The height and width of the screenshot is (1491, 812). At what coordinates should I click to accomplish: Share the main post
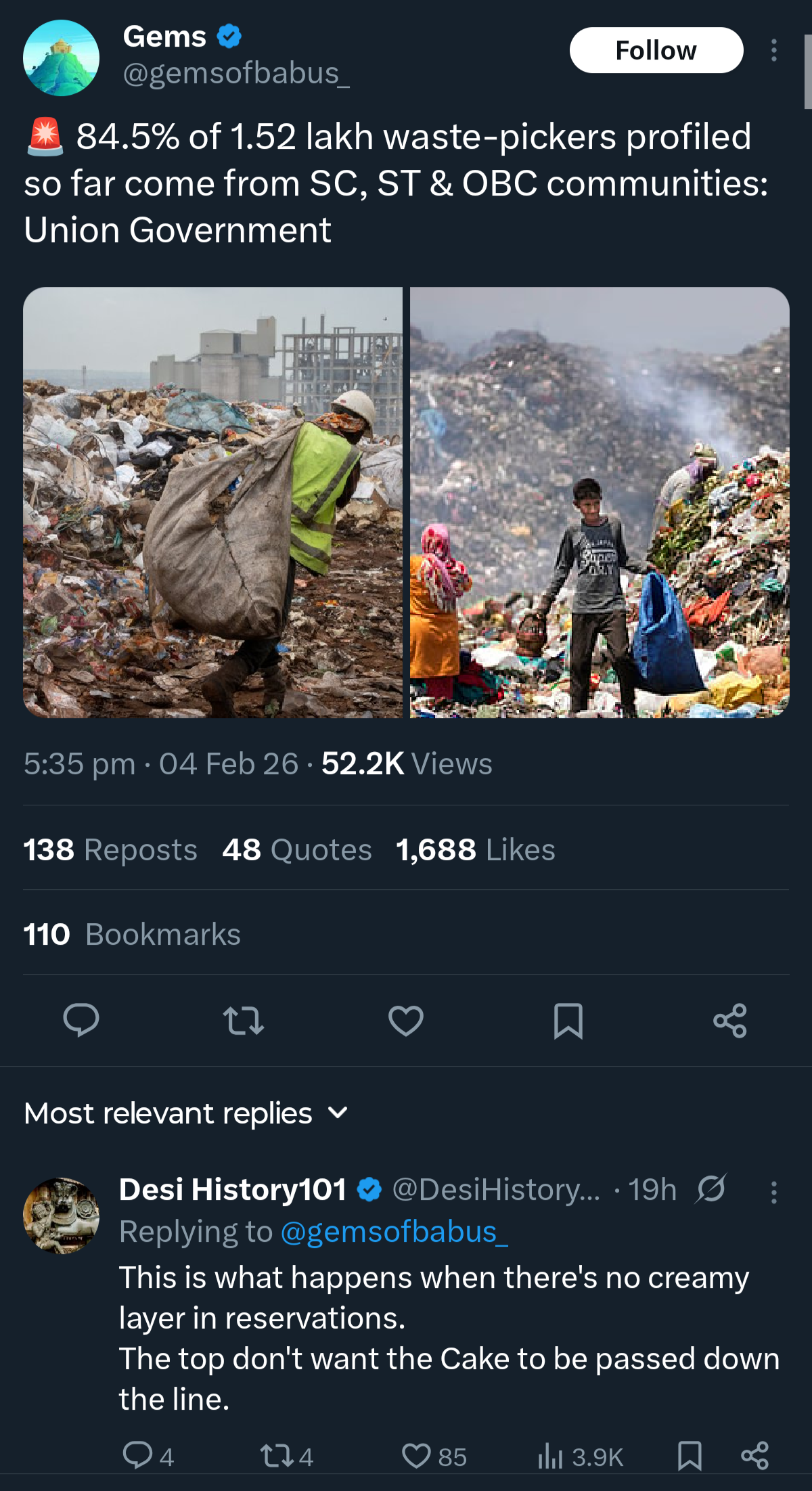730,1020
